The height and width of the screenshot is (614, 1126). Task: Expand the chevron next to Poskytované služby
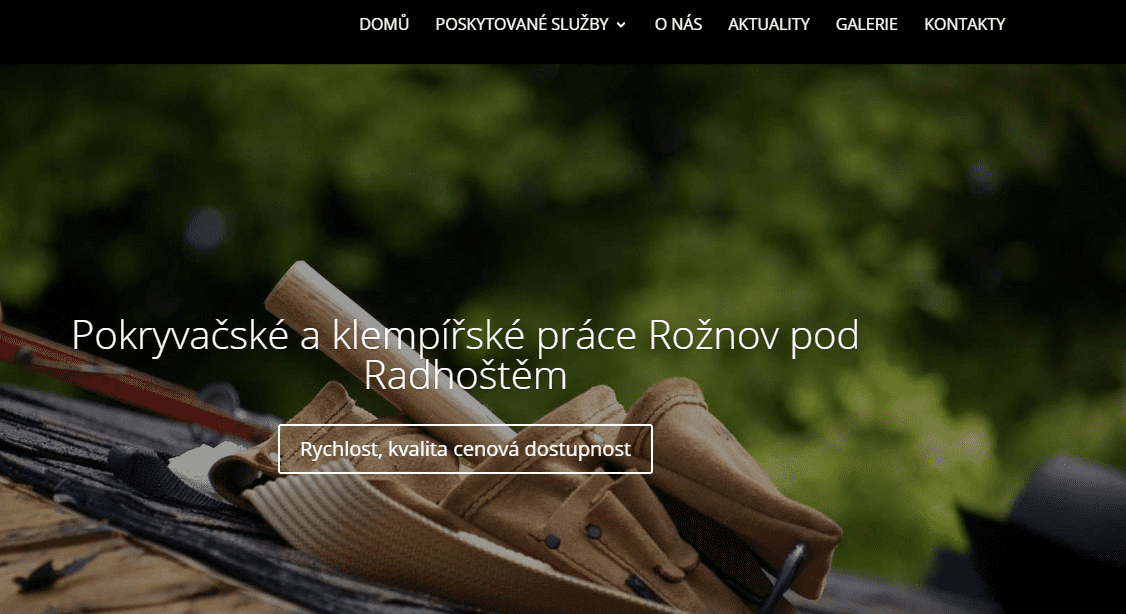pos(621,25)
